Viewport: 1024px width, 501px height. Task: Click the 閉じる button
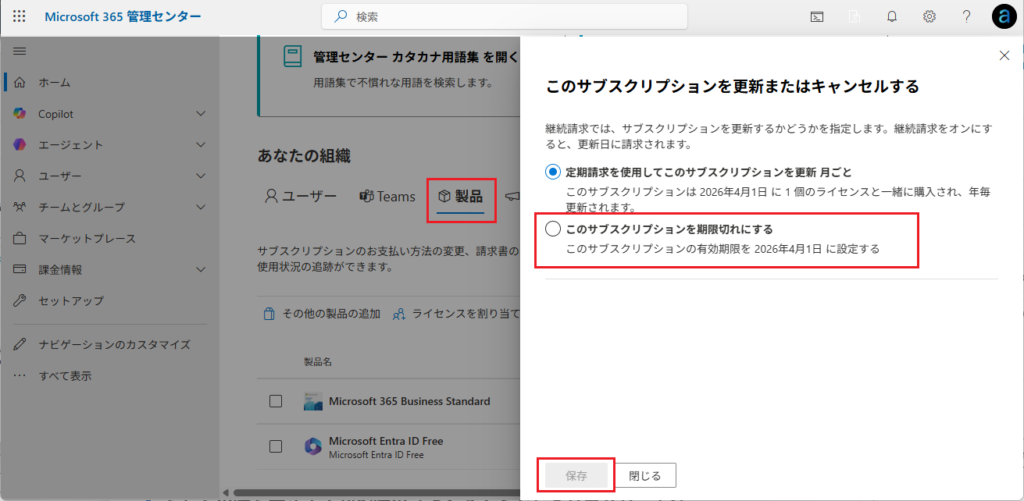[645, 476]
